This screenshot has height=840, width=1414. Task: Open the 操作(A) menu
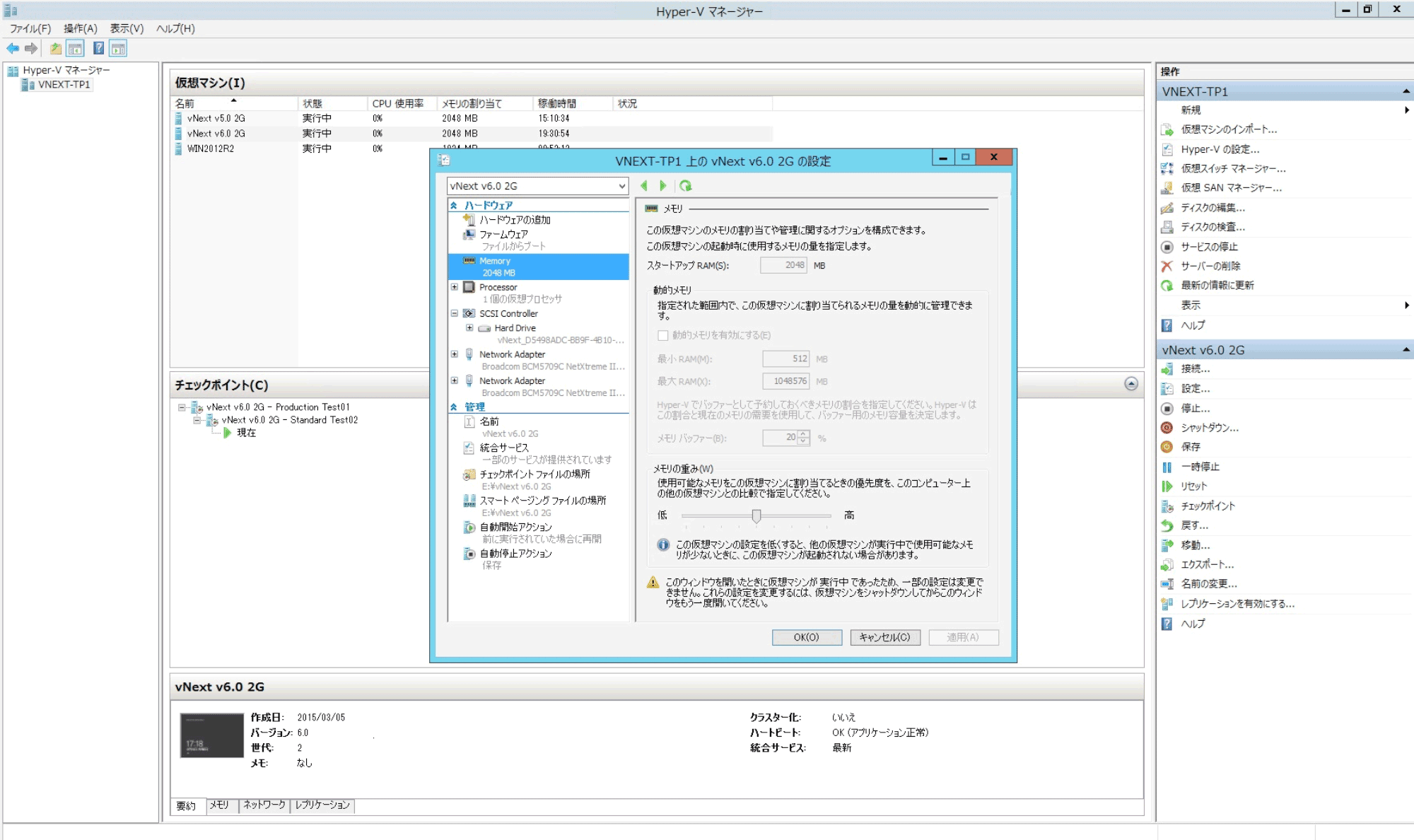pos(81,28)
